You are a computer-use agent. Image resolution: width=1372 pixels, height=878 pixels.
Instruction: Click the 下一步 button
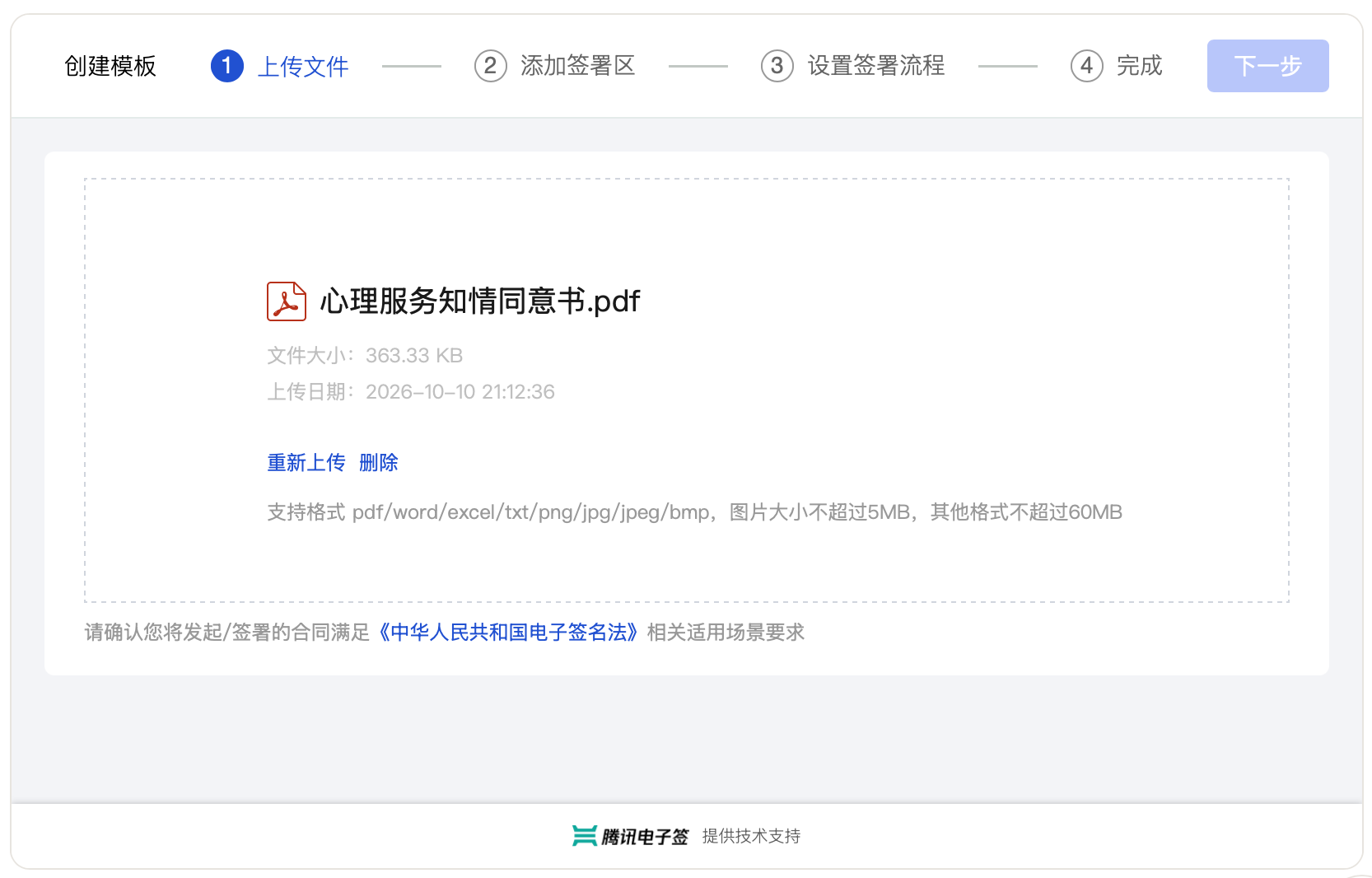(1268, 66)
